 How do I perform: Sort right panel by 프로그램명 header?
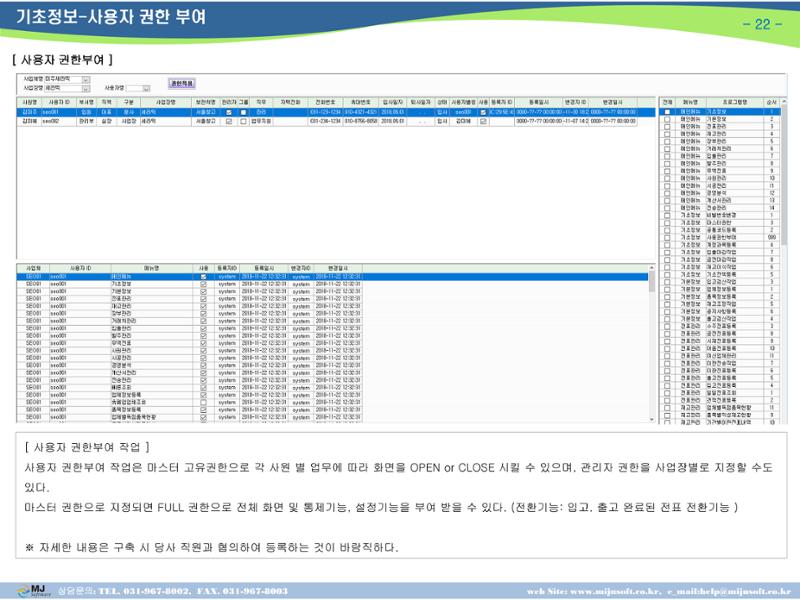coord(734,103)
